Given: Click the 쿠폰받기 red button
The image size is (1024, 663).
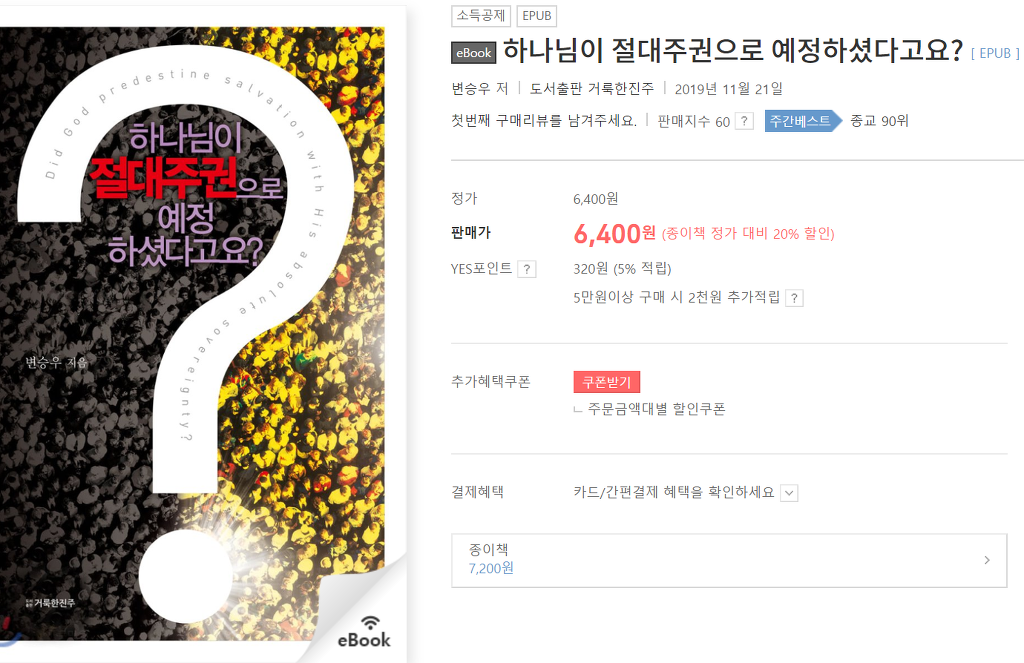Looking at the screenshot, I should tap(607, 382).
